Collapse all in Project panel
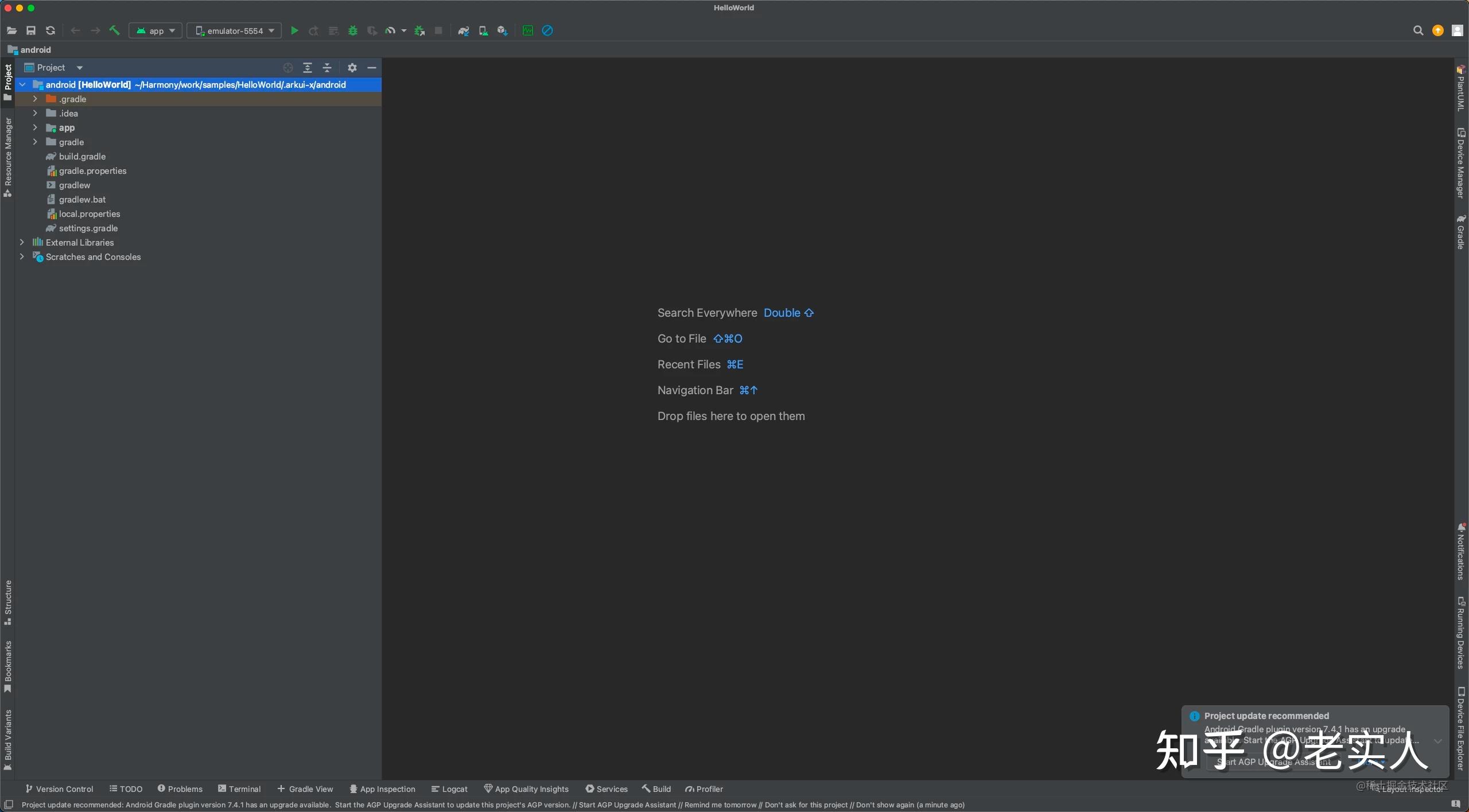The image size is (1469, 812). click(327, 68)
